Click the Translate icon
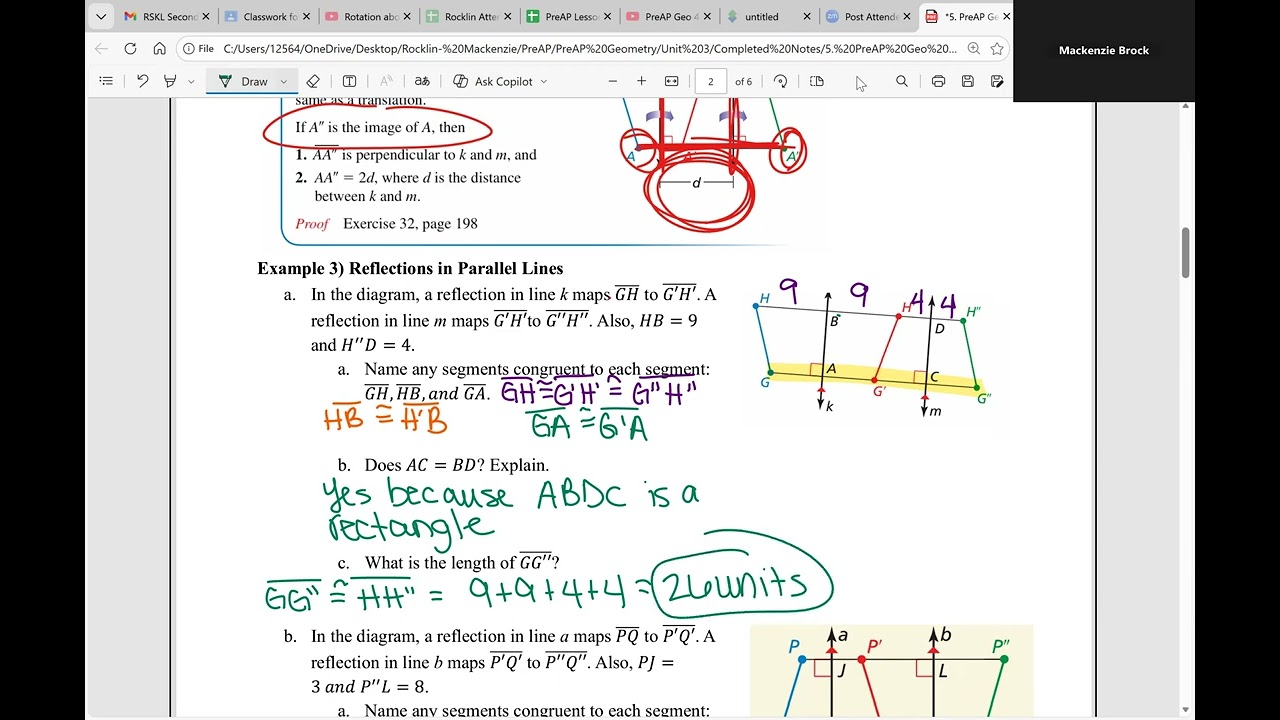The width and height of the screenshot is (1280, 720). click(x=422, y=81)
